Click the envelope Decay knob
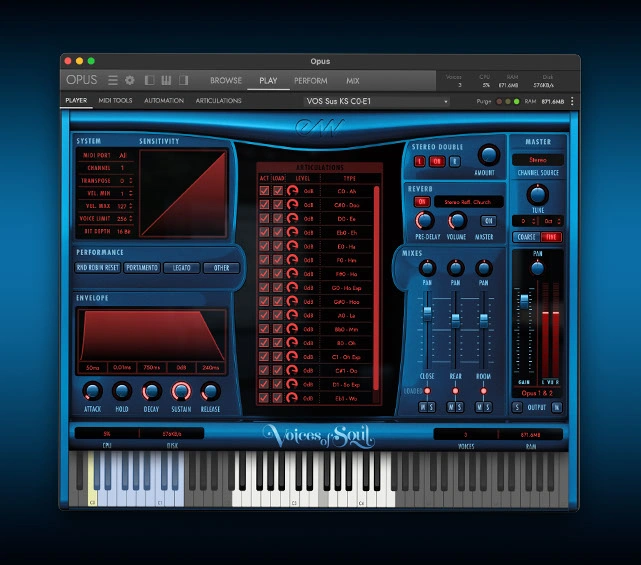641x565 pixels. pyautogui.click(x=151, y=391)
